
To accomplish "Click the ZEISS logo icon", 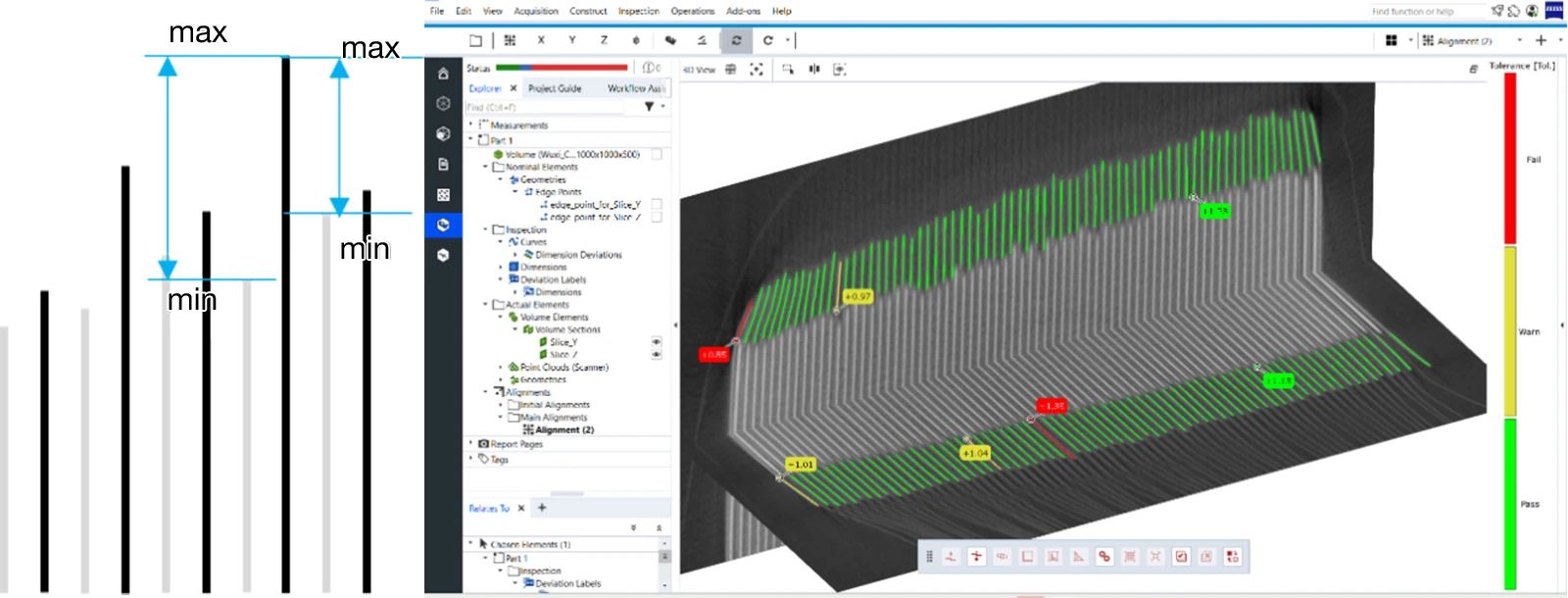I will coord(1554,11).
